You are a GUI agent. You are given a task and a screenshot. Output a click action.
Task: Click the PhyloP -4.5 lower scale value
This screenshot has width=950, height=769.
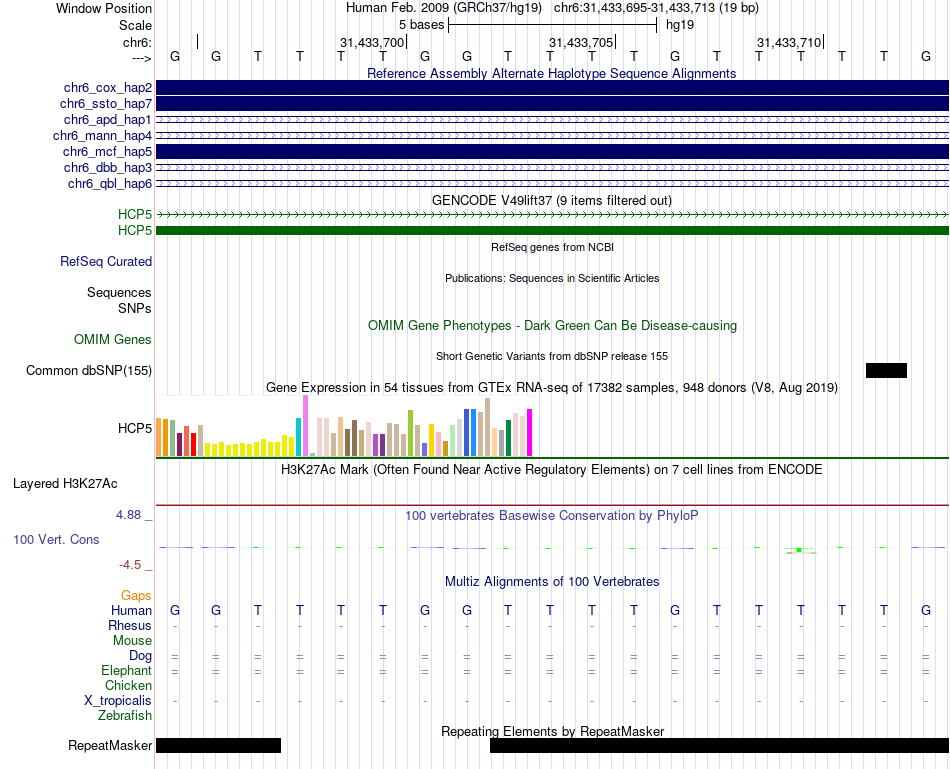click(130, 565)
